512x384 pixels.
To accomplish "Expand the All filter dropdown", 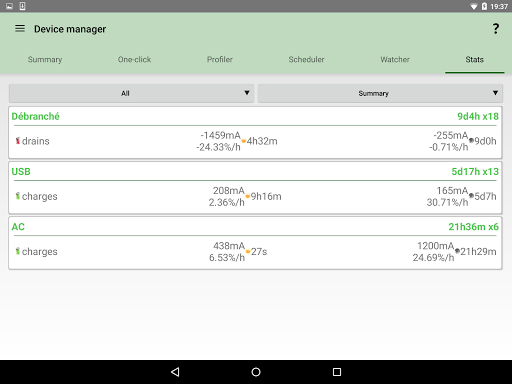I will click(x=131, y=93).
